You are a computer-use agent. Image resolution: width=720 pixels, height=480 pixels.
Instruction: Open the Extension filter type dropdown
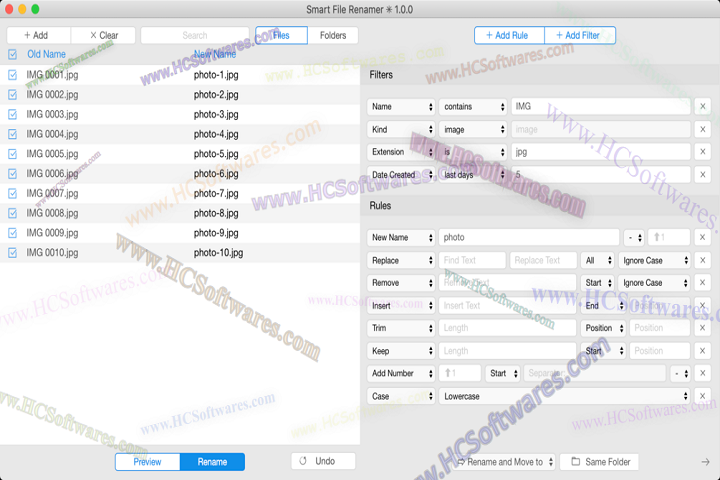click(x=401, y=152)
